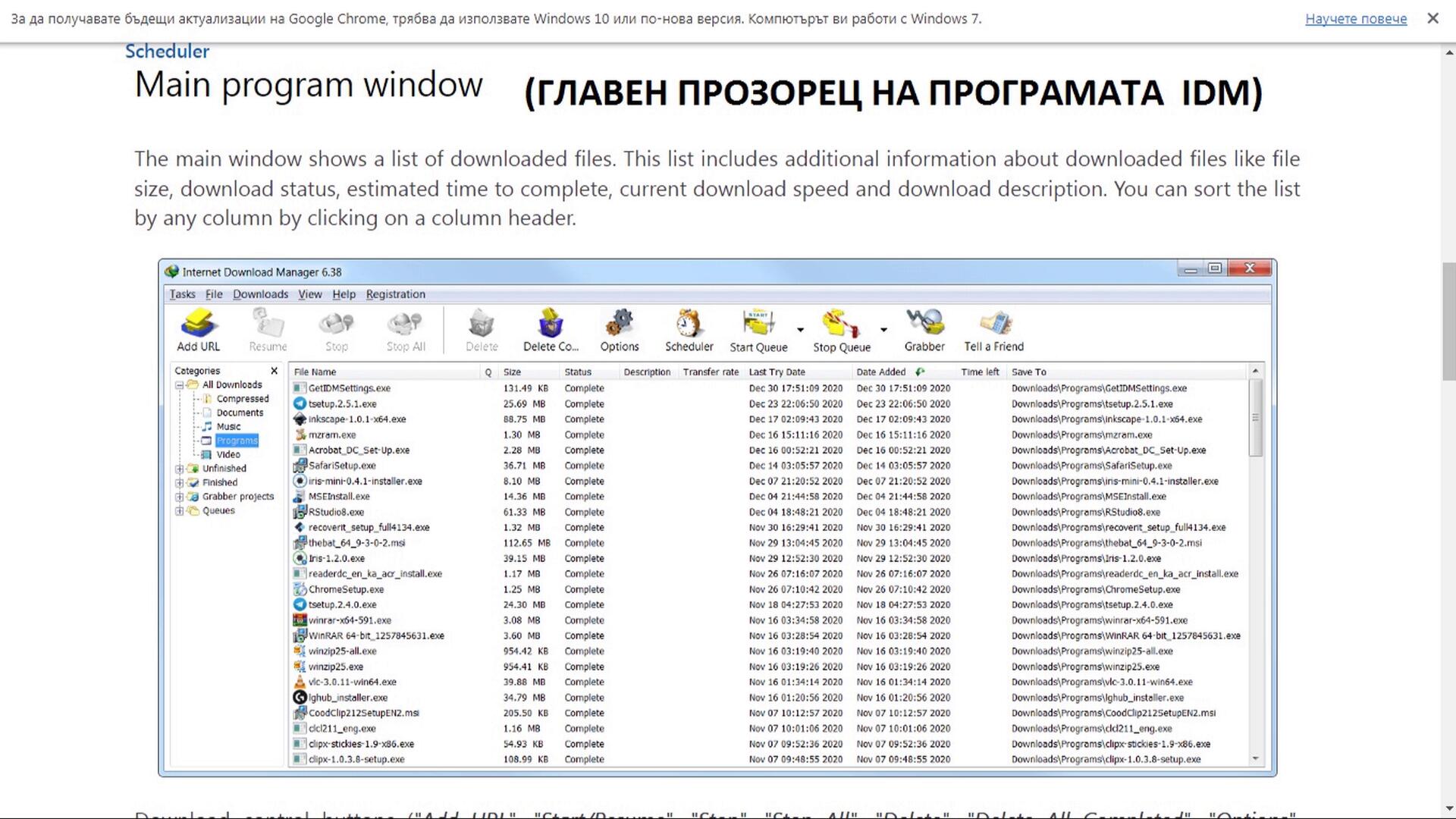The image size is (1456, 819).
Task: Click the Resume toolbar icon
Action: coord(268,324)
